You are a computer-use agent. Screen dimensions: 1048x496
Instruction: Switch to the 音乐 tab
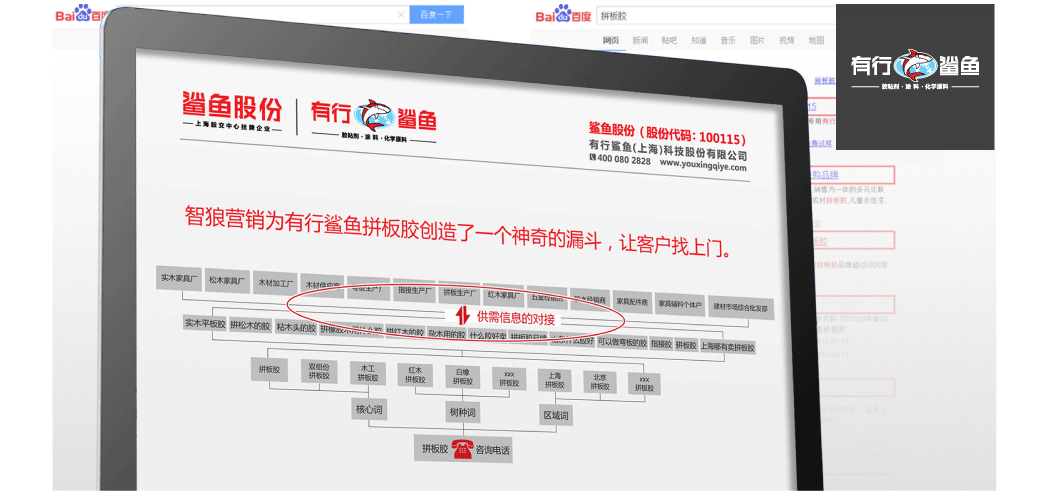click(x=728, y=40)
